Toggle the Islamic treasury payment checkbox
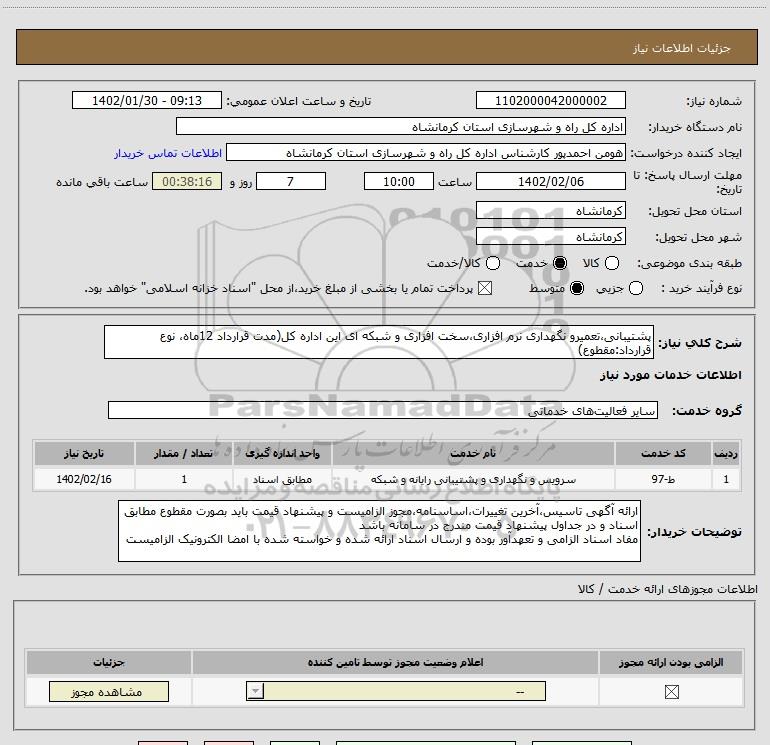The height and width of the screenshot is (745, 770). (485, 288)
